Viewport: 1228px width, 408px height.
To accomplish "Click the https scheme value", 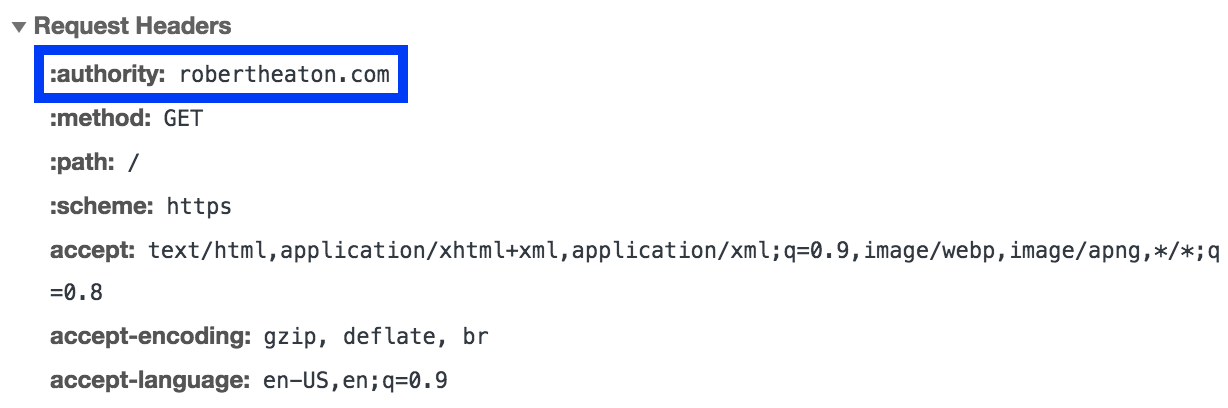I will pos(199,207).
